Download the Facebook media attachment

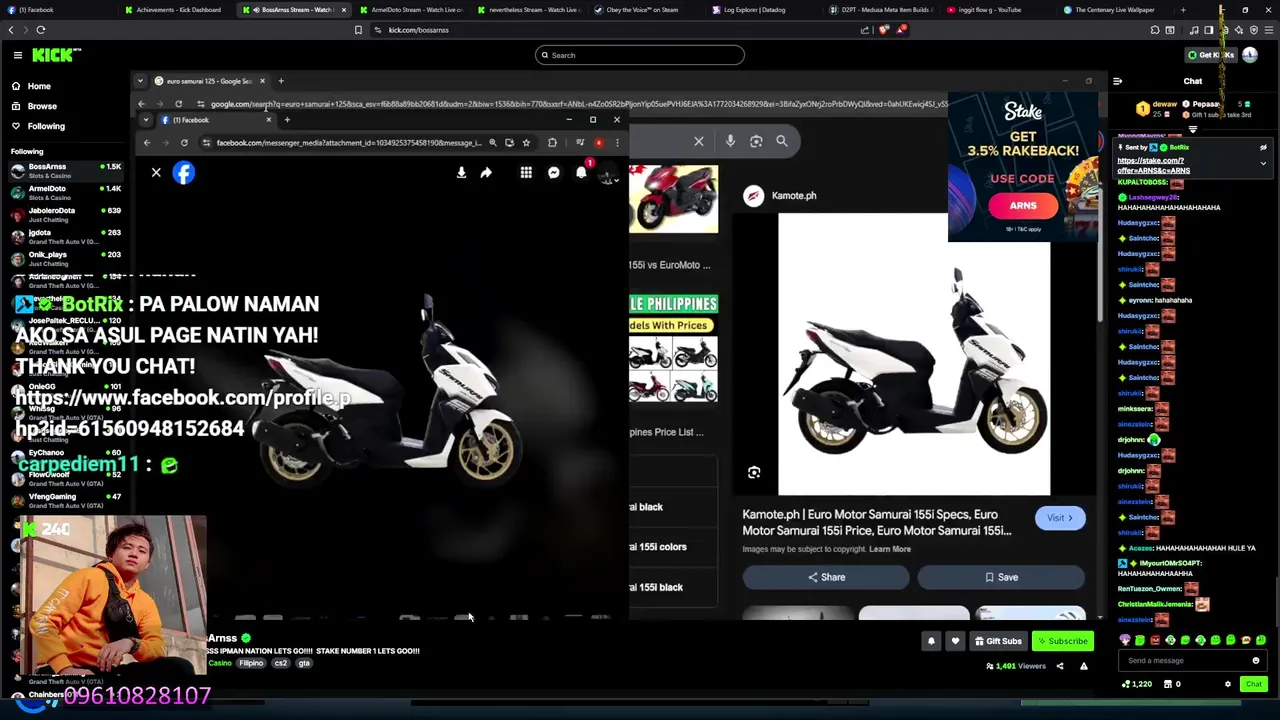point(461,173)
